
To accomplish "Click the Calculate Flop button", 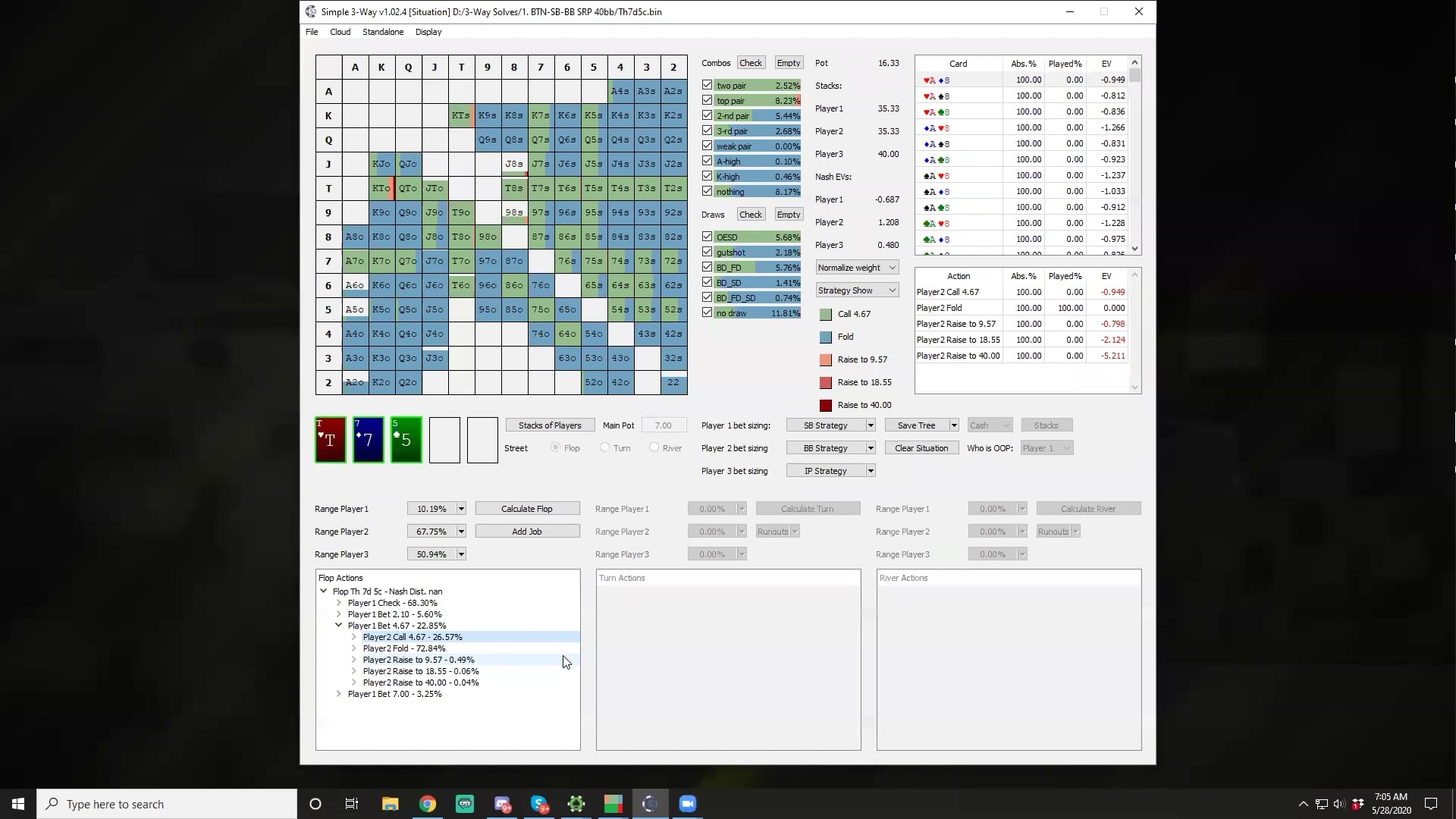I will tap(527, 509).
